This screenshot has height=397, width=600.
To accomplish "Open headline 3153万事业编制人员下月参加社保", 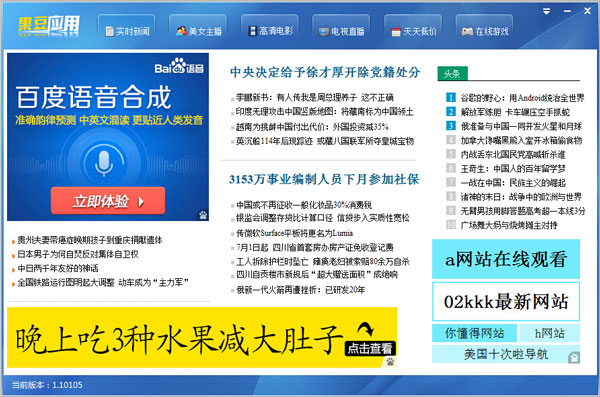I will [x=324, y=179].
